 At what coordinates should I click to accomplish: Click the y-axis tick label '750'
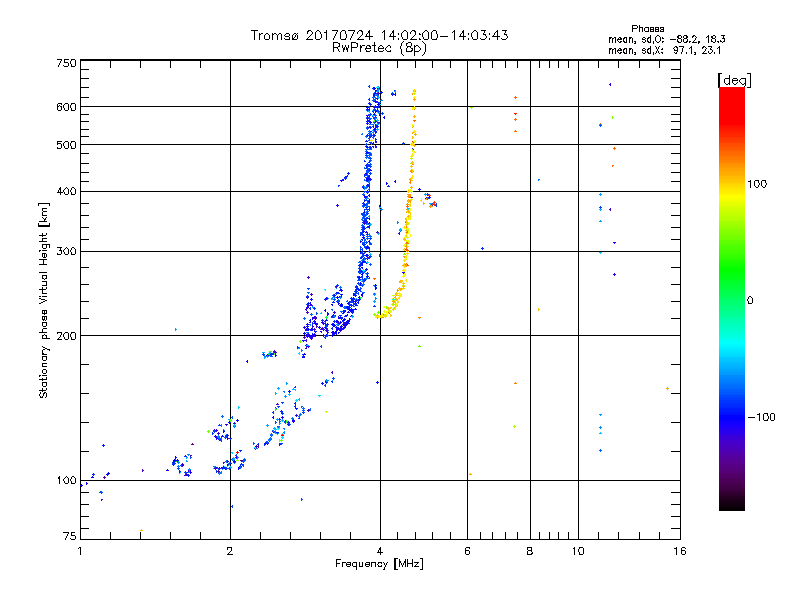tap(66, 63)
